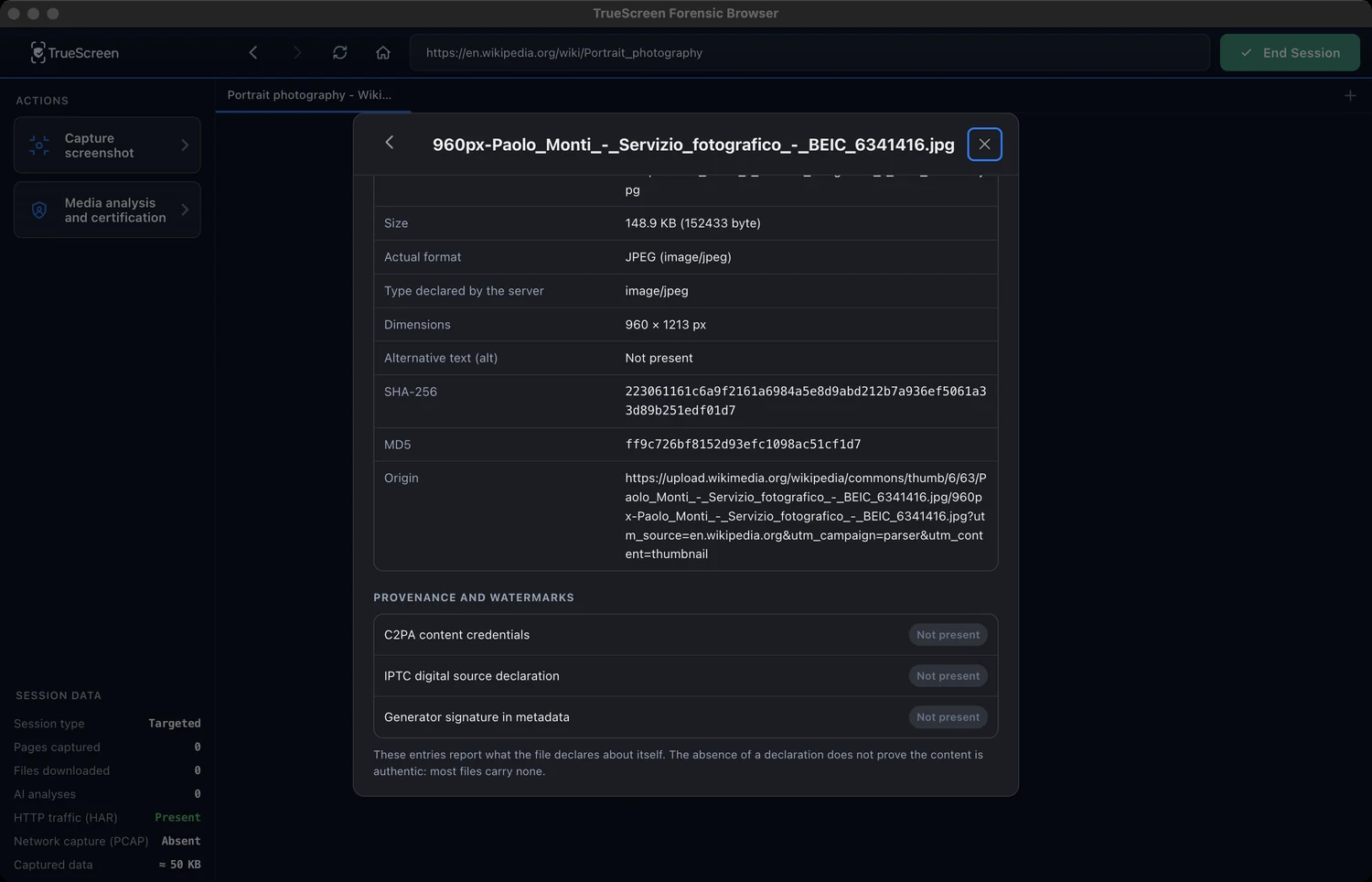Open the Capture screenshot action
The image size is (1372, 882).
point(107,145)
